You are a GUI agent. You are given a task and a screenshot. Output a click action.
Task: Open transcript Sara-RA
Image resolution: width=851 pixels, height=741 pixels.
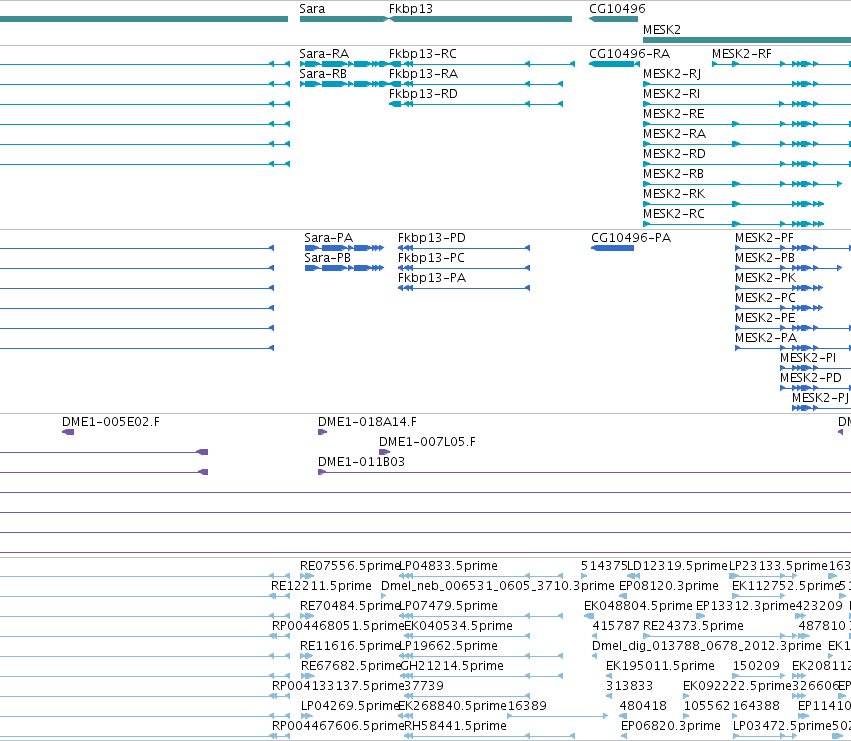coord(324,54)
